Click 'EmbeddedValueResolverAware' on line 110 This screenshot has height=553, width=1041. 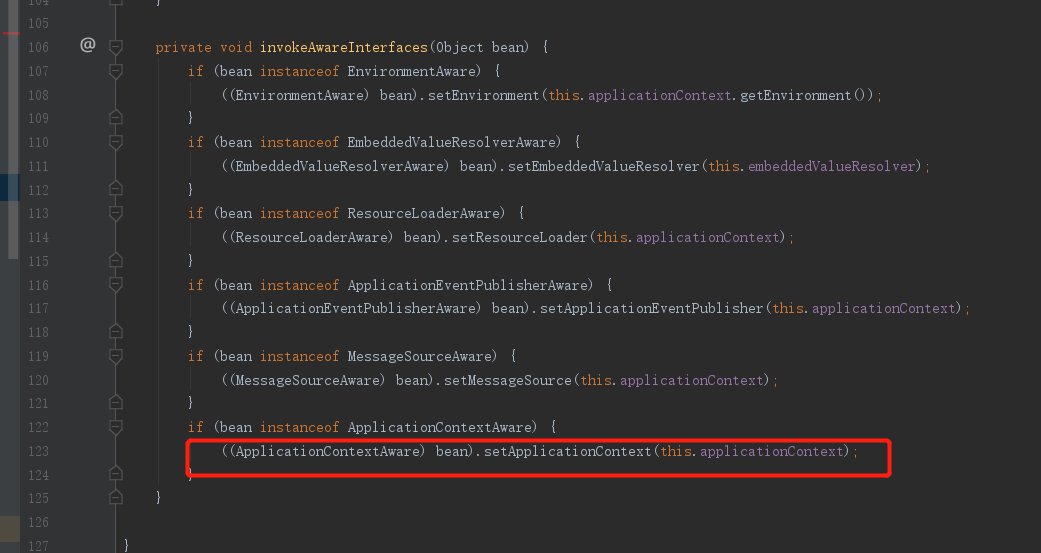tap(452, 142)
